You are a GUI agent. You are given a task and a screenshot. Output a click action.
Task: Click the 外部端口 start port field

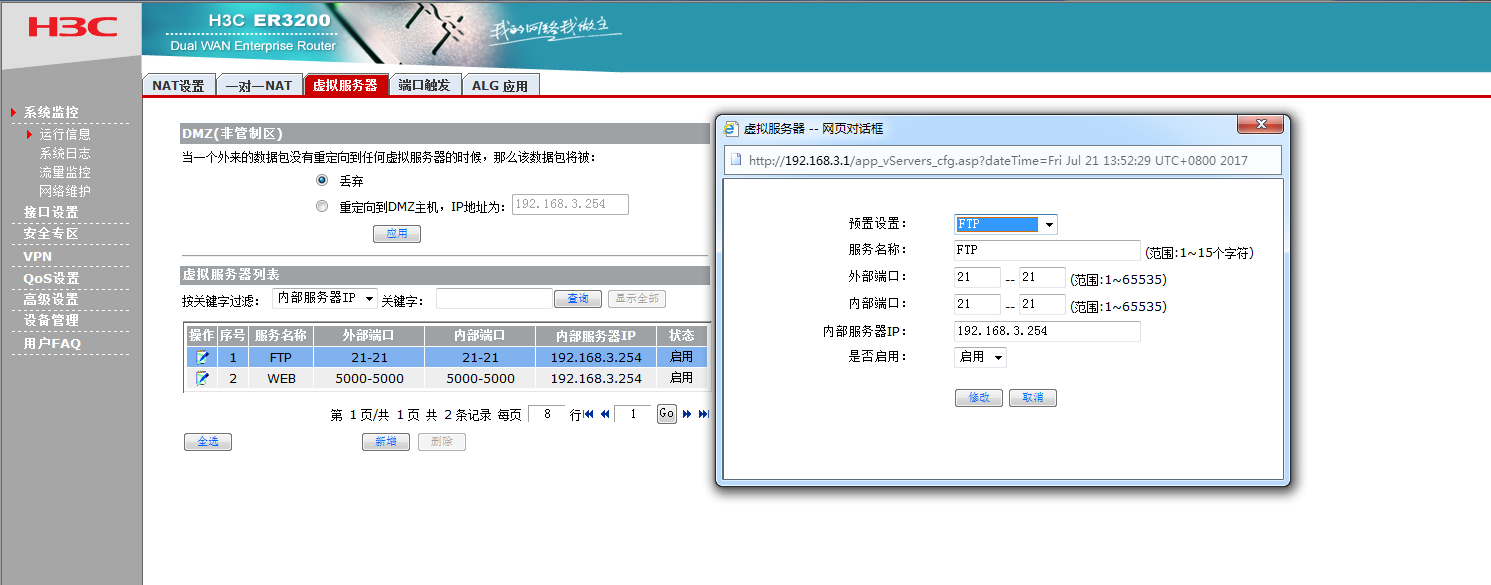(977, 278)
